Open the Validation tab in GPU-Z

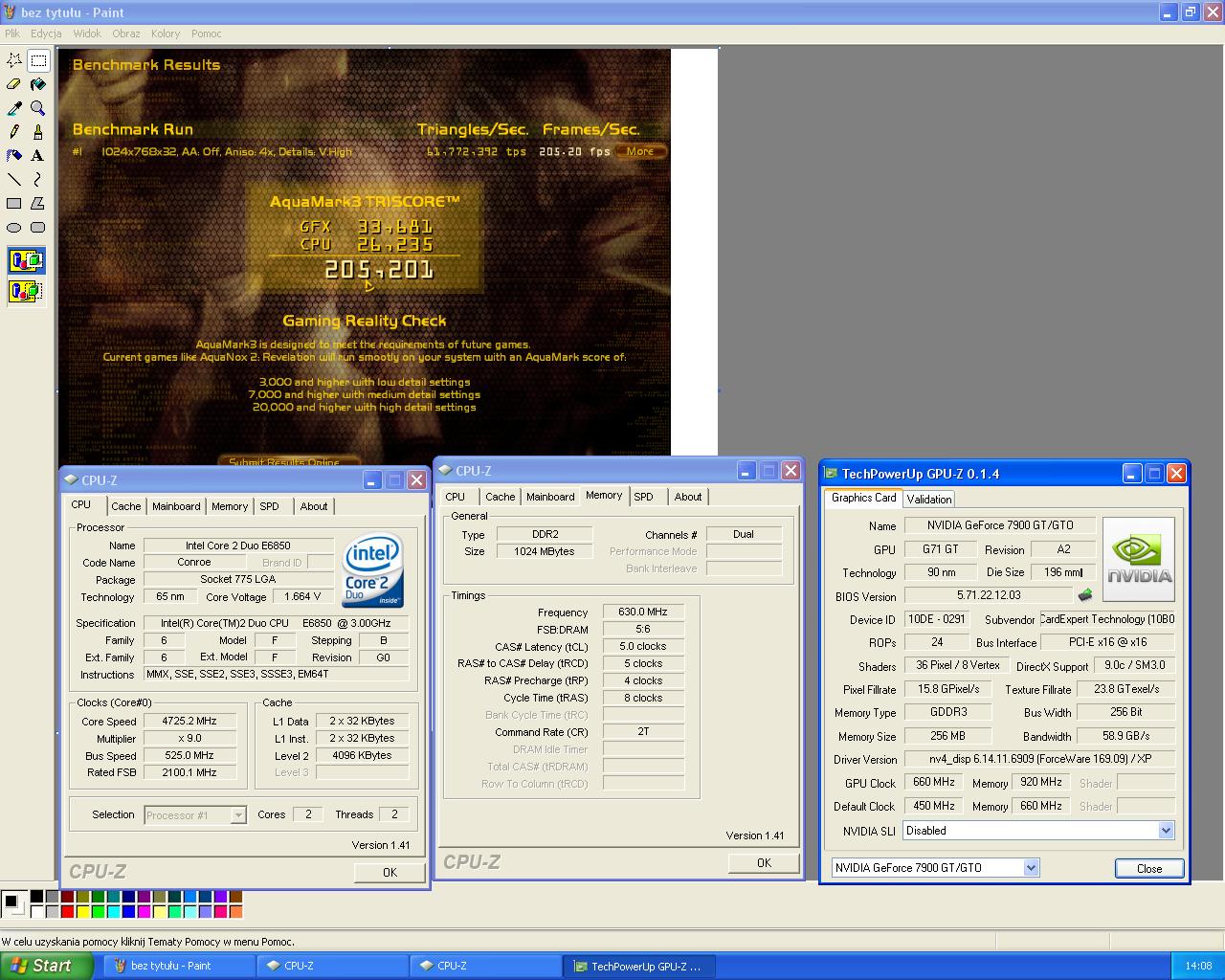click(929, 499)
